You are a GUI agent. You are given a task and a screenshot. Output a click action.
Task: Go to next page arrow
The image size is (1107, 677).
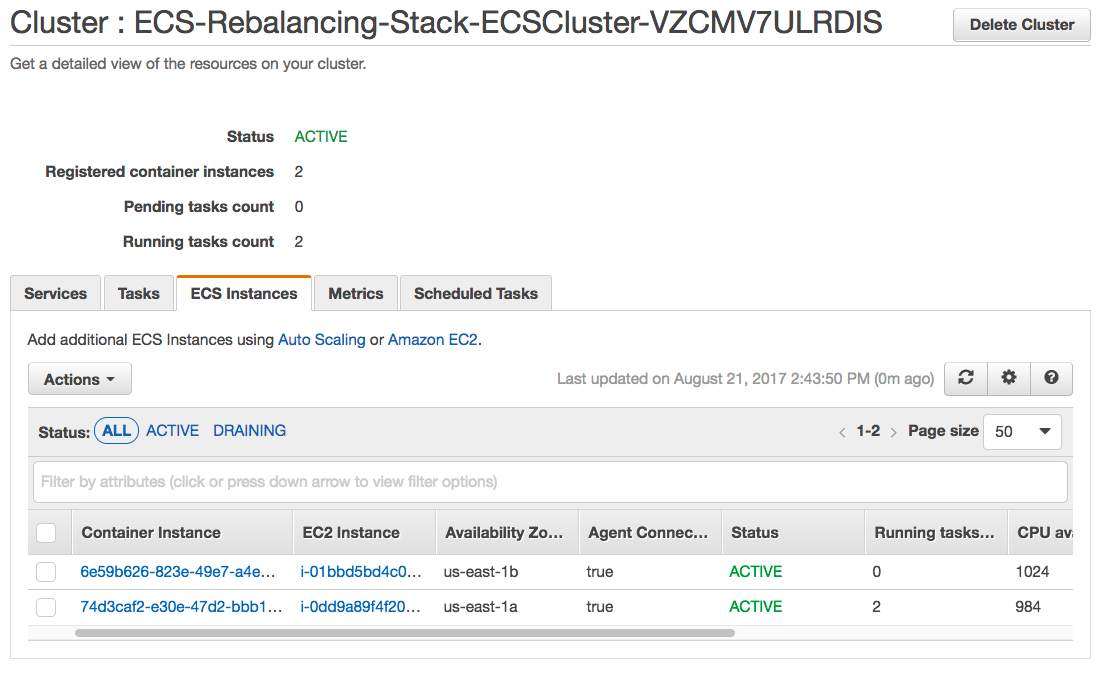(x=893, y=432)
